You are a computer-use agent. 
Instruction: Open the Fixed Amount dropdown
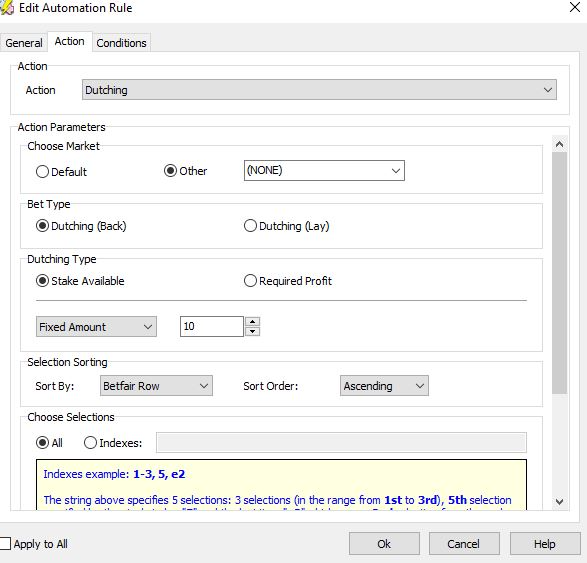(x=96, y=327)
